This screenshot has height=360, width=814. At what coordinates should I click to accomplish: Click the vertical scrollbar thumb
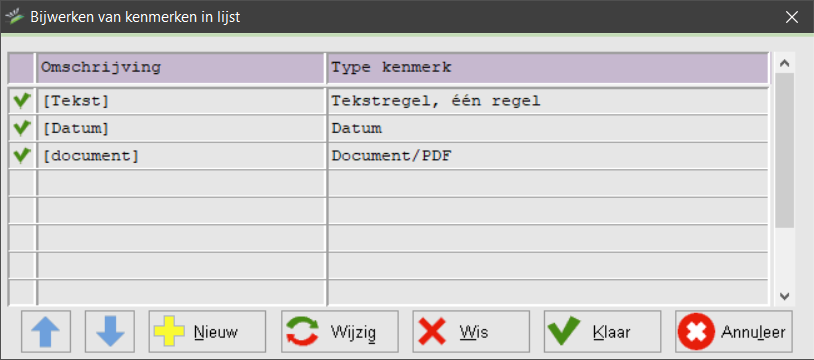point(784,150)
